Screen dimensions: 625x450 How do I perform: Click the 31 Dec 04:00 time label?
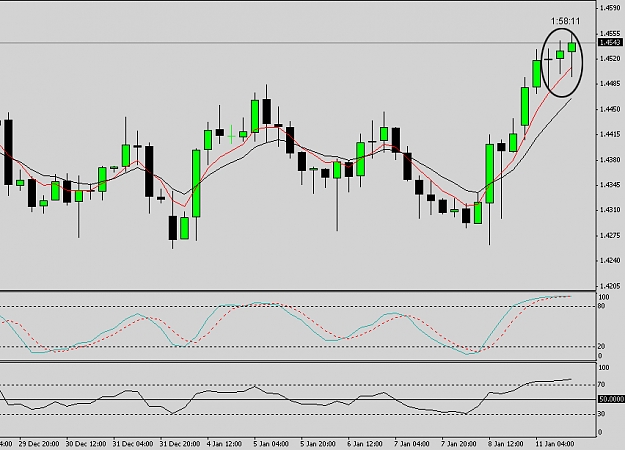(133, 444)
